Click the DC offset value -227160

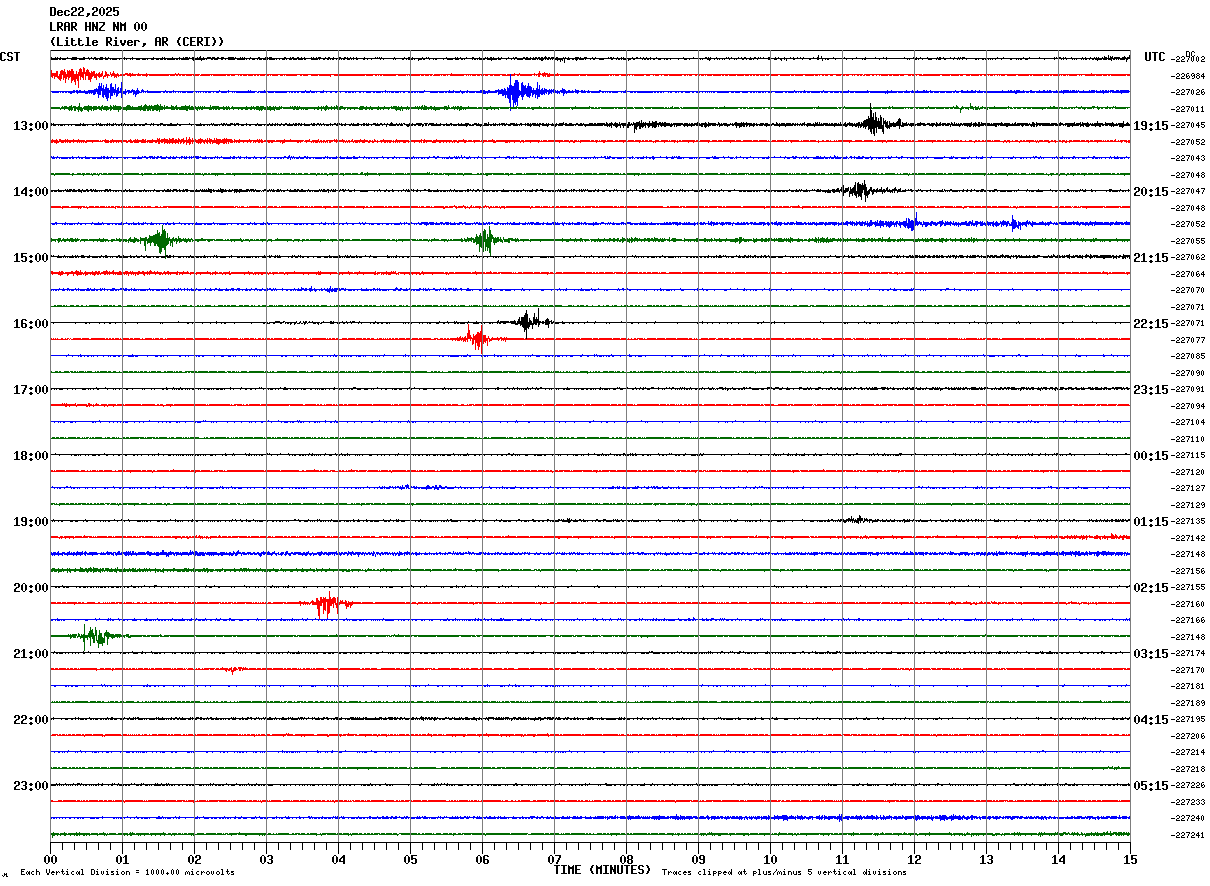[1187, 604]
